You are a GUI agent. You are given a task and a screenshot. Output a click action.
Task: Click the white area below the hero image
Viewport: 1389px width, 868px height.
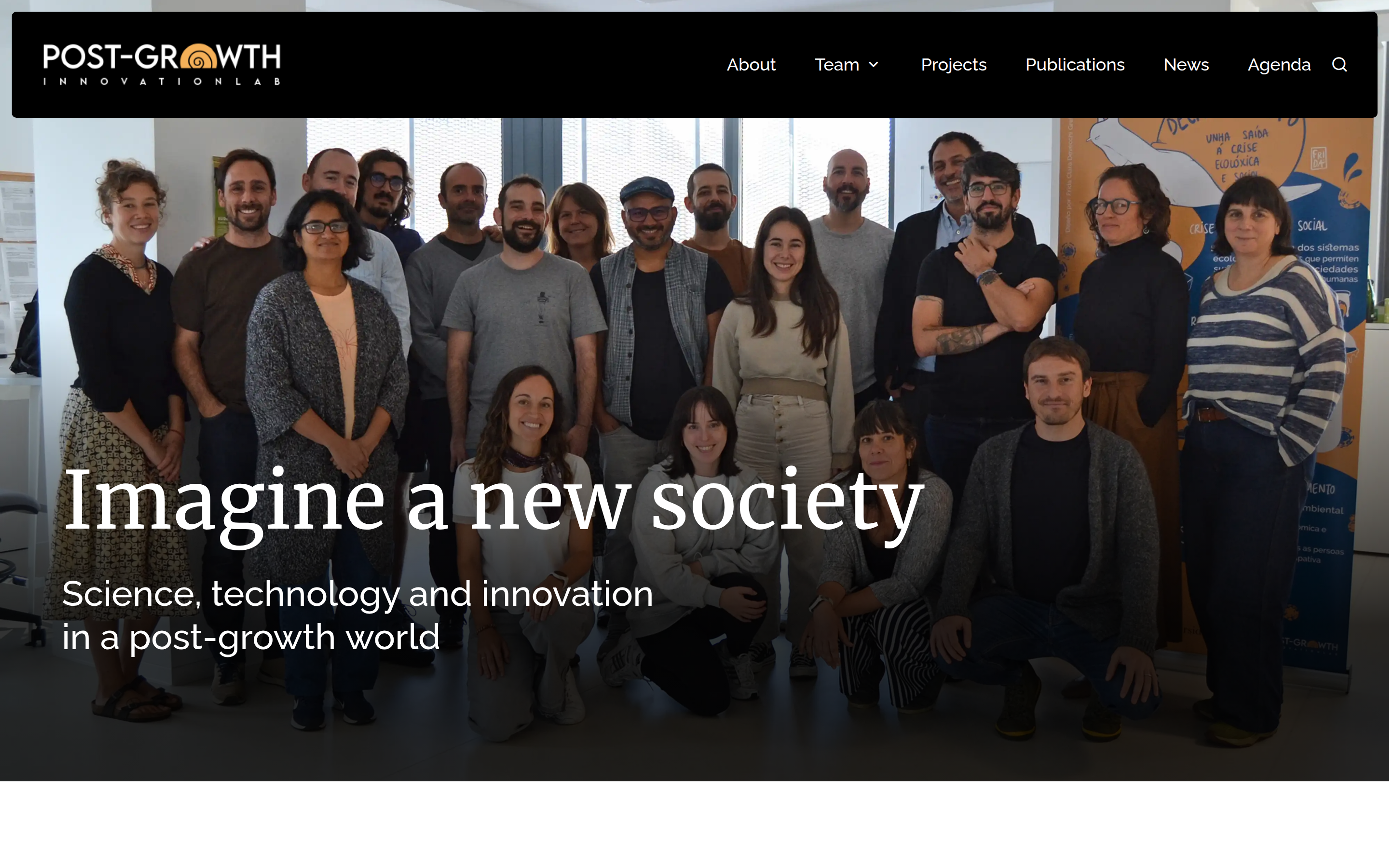[x=694, y=824]
